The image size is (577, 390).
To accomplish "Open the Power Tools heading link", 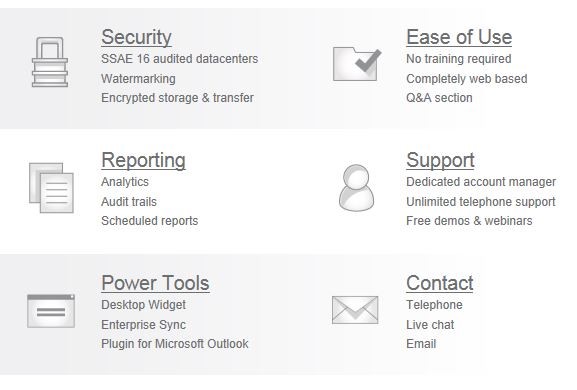I will pos(155,283).
